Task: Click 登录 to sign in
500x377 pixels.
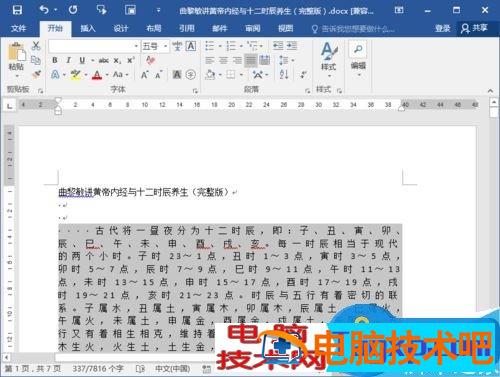Action: click(x=443, y=28)
